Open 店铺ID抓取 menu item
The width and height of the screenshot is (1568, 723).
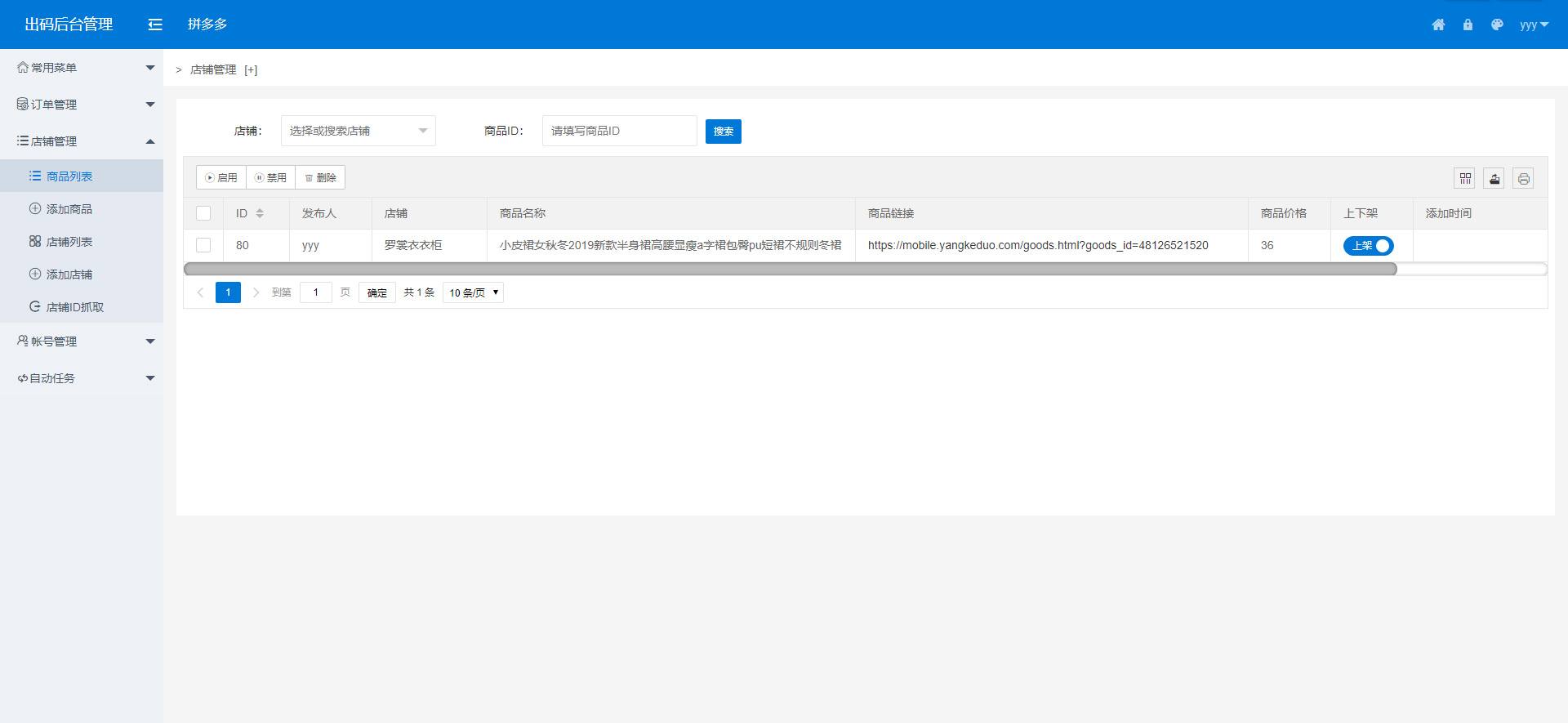coord(74,307)
